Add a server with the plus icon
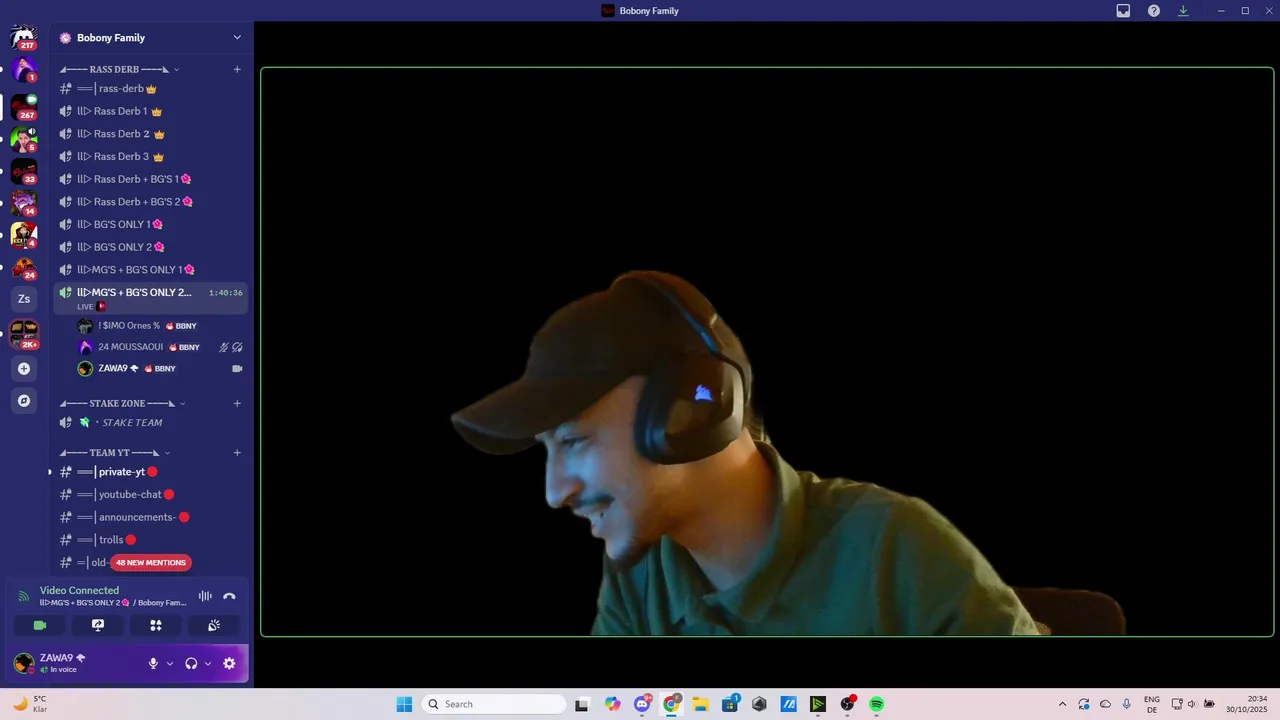The width and height of the screenshot is (1280, 720). tap(24, 369)
